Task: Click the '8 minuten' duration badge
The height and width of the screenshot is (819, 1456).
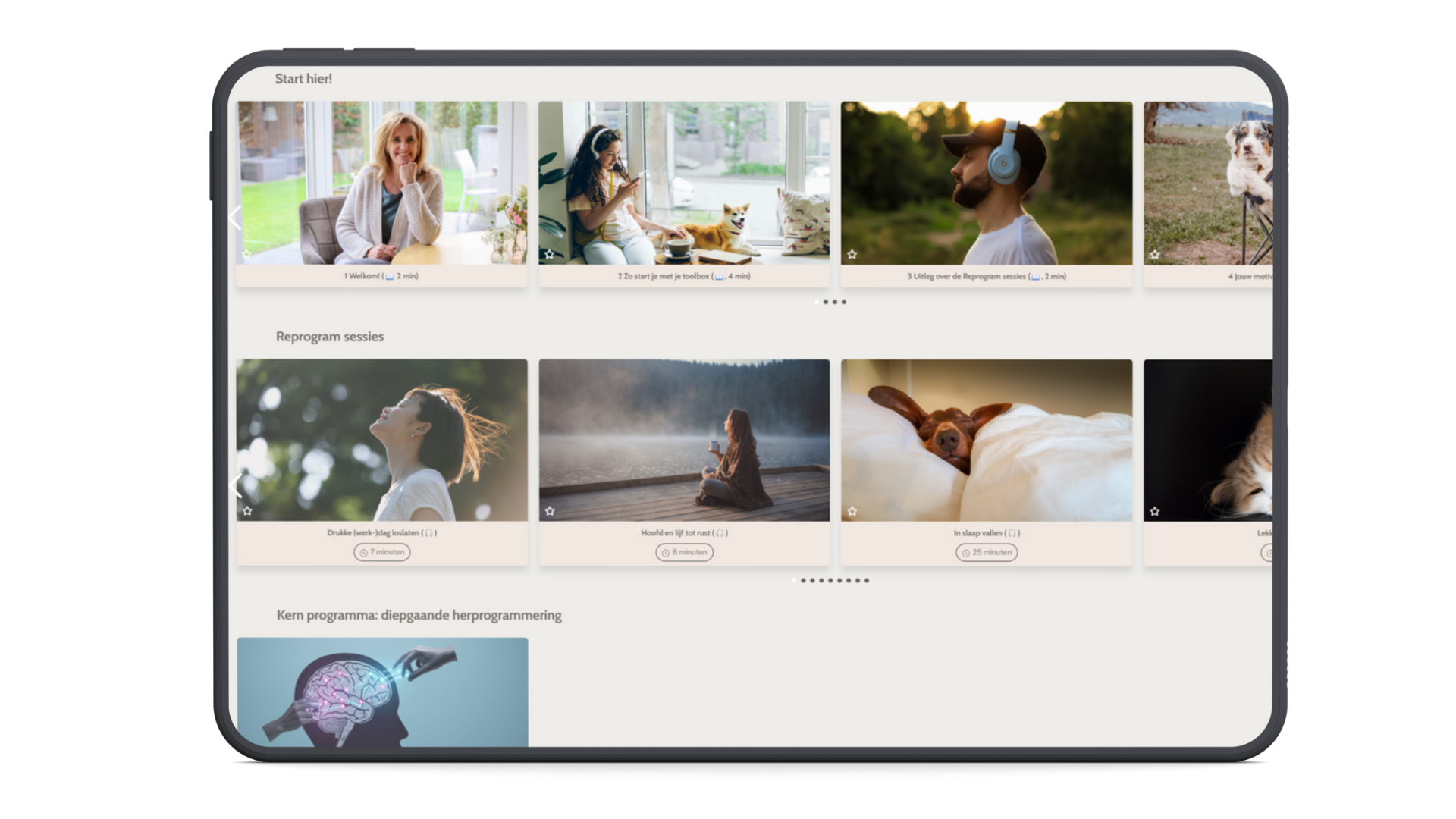Action: coord(684,552)
